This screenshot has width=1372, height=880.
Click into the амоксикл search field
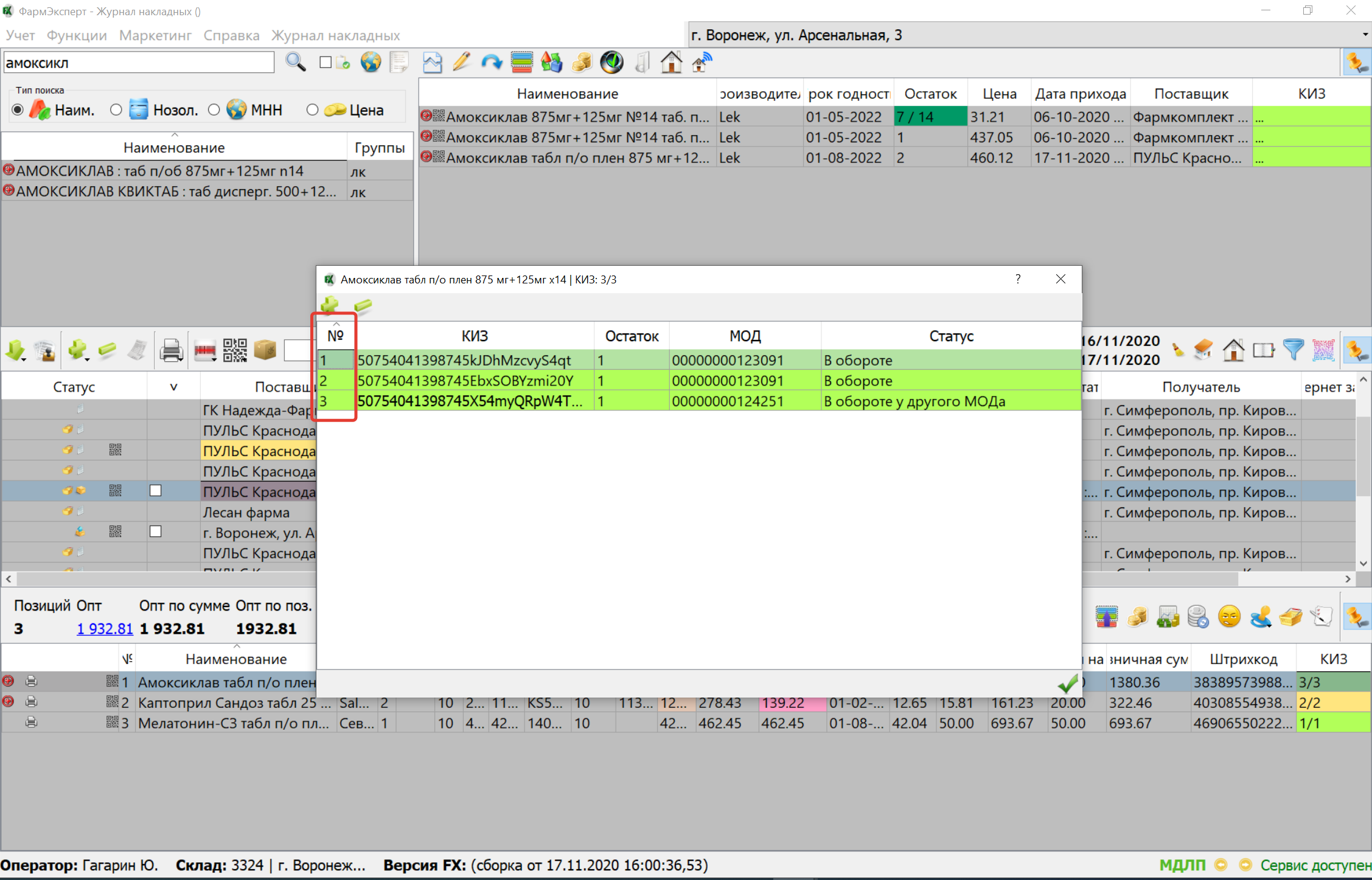(139, 63)
